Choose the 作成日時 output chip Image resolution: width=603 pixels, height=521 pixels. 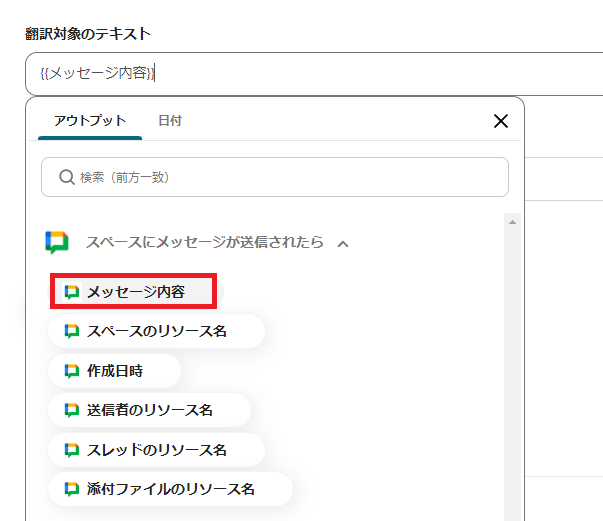click(x=115, y=371)
